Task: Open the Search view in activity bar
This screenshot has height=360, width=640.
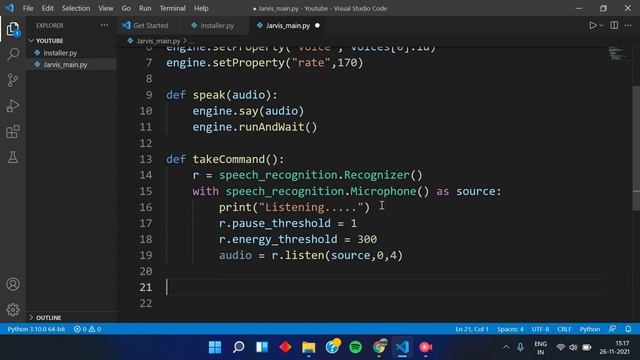Action: click(x=13, y=54)
